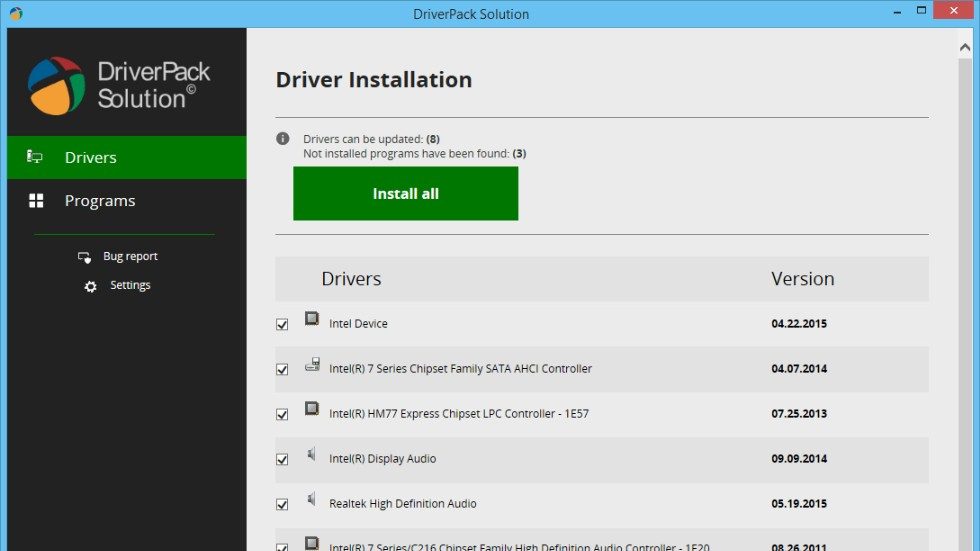Click the vertical scrollbar track
Screen dimensions: 980x551
965,304
